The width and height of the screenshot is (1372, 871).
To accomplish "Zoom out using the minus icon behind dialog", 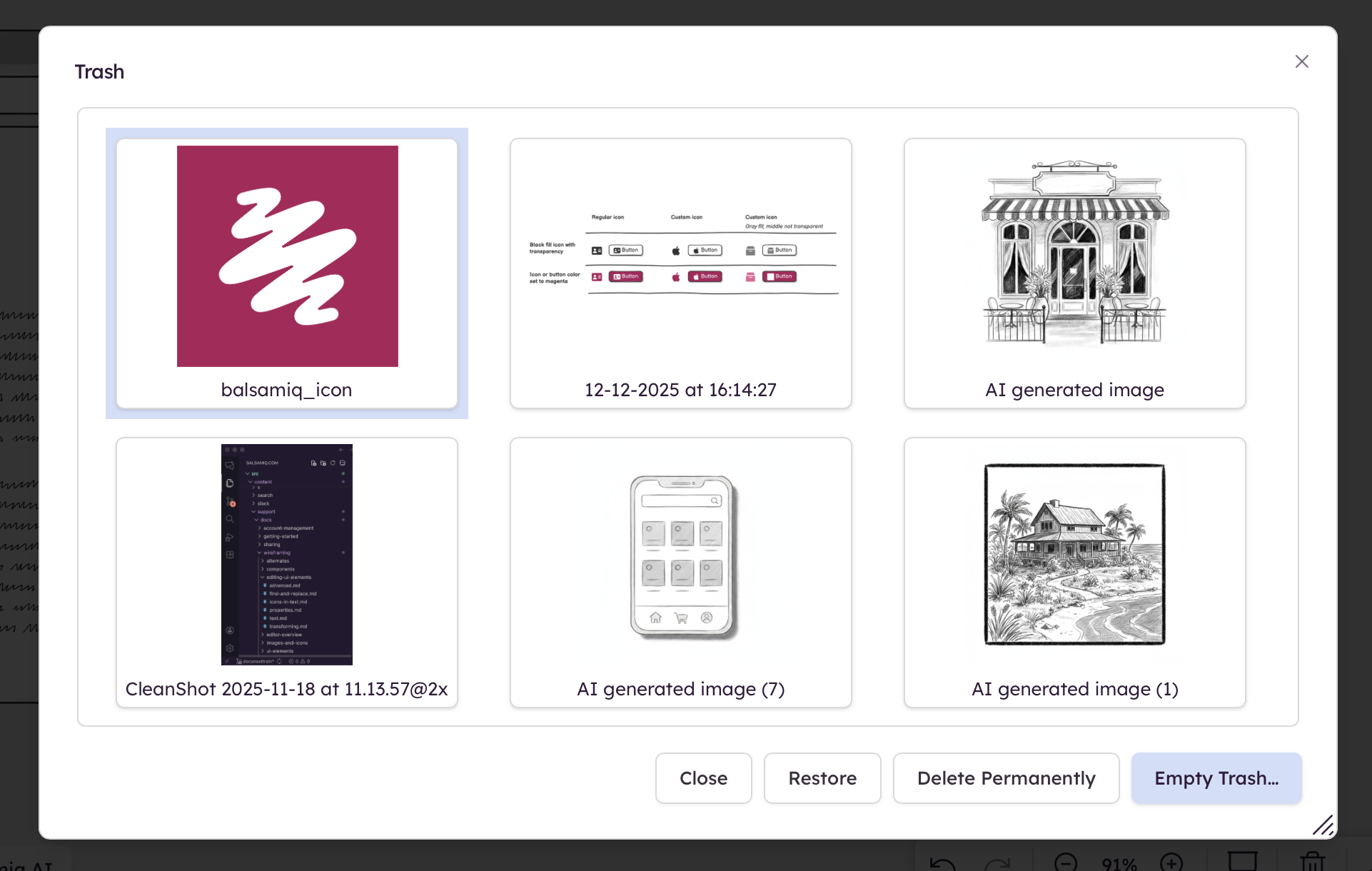I will point(1066,862).
